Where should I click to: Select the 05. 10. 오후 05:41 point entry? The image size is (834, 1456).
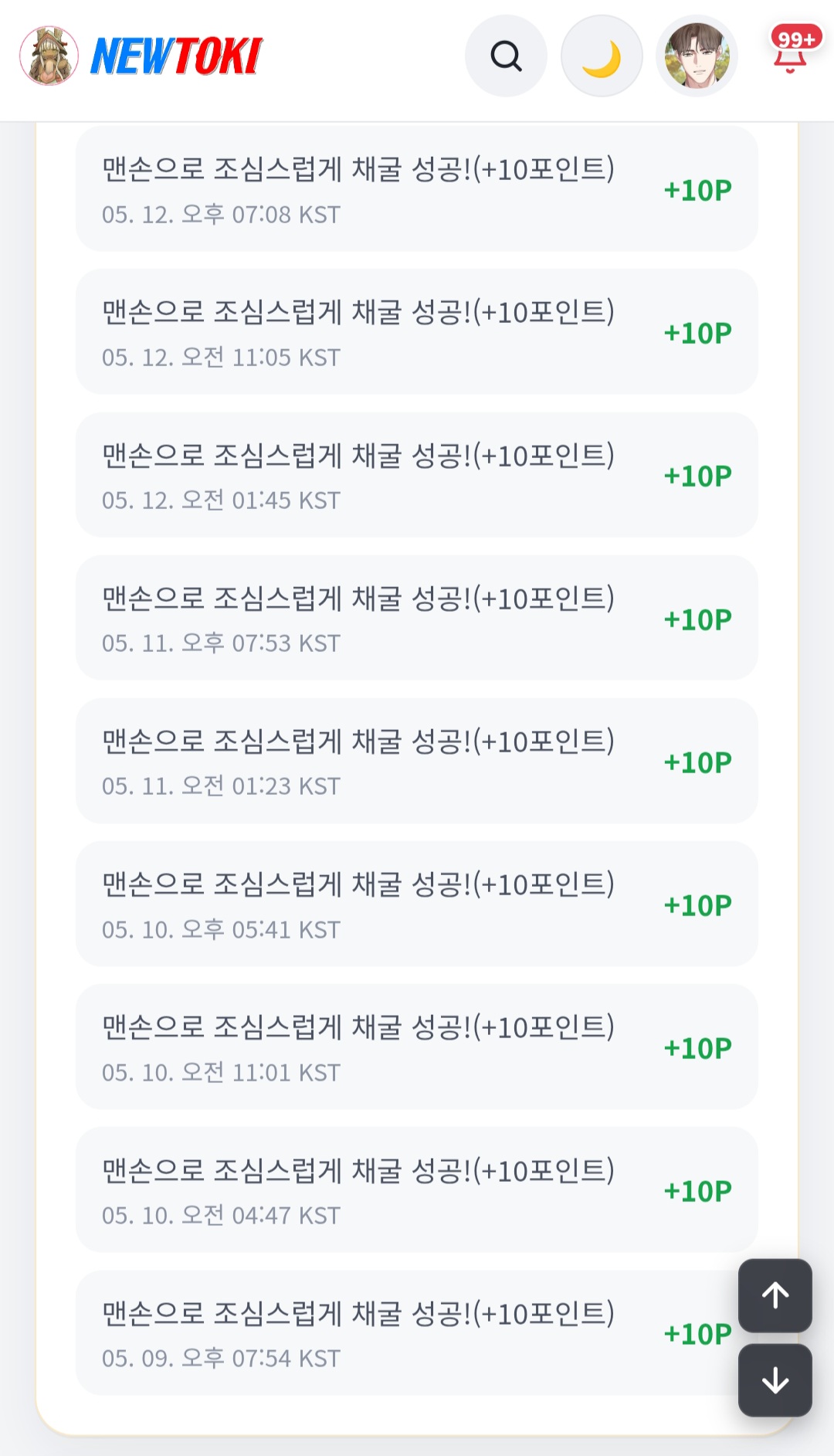coord(417,903)
